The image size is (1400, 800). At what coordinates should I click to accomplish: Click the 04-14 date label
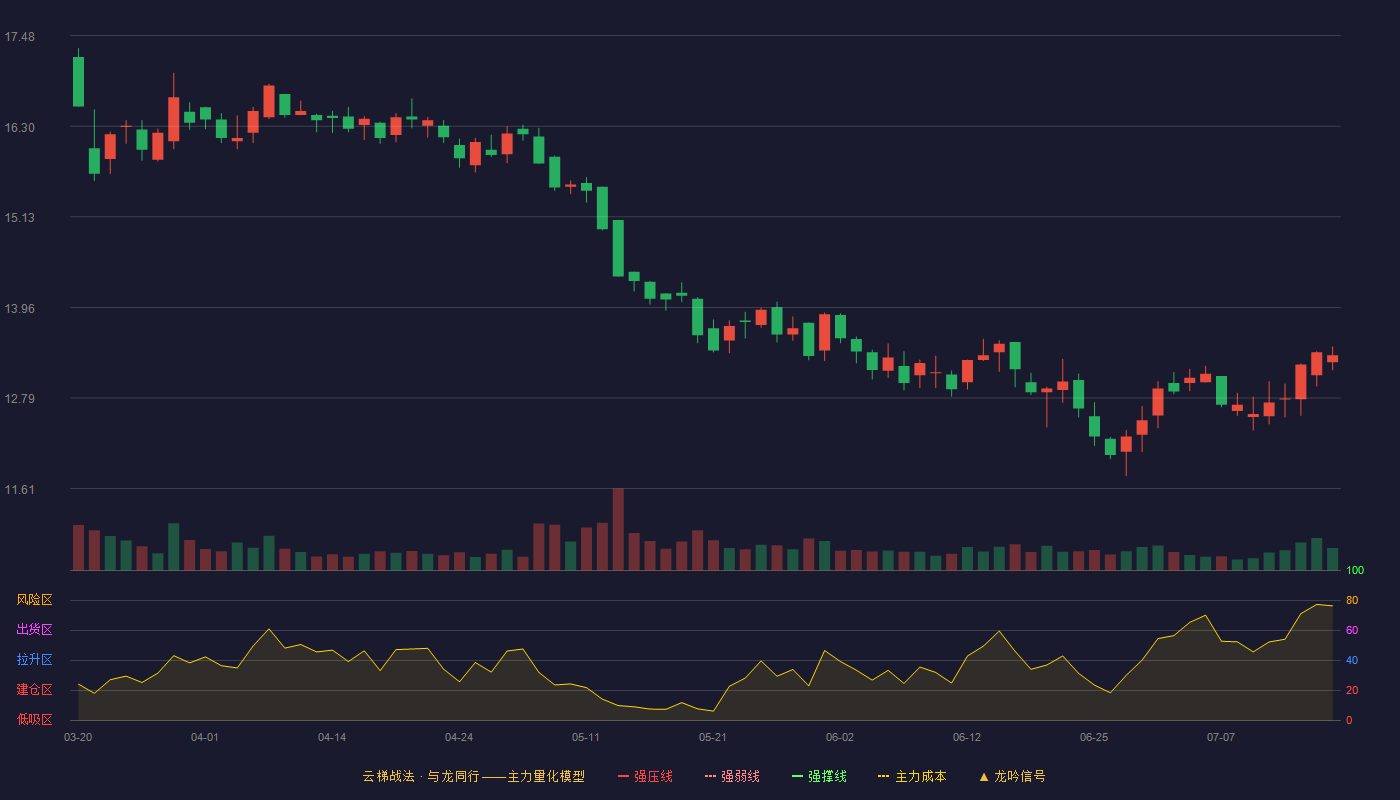click(x=332, y=737)
